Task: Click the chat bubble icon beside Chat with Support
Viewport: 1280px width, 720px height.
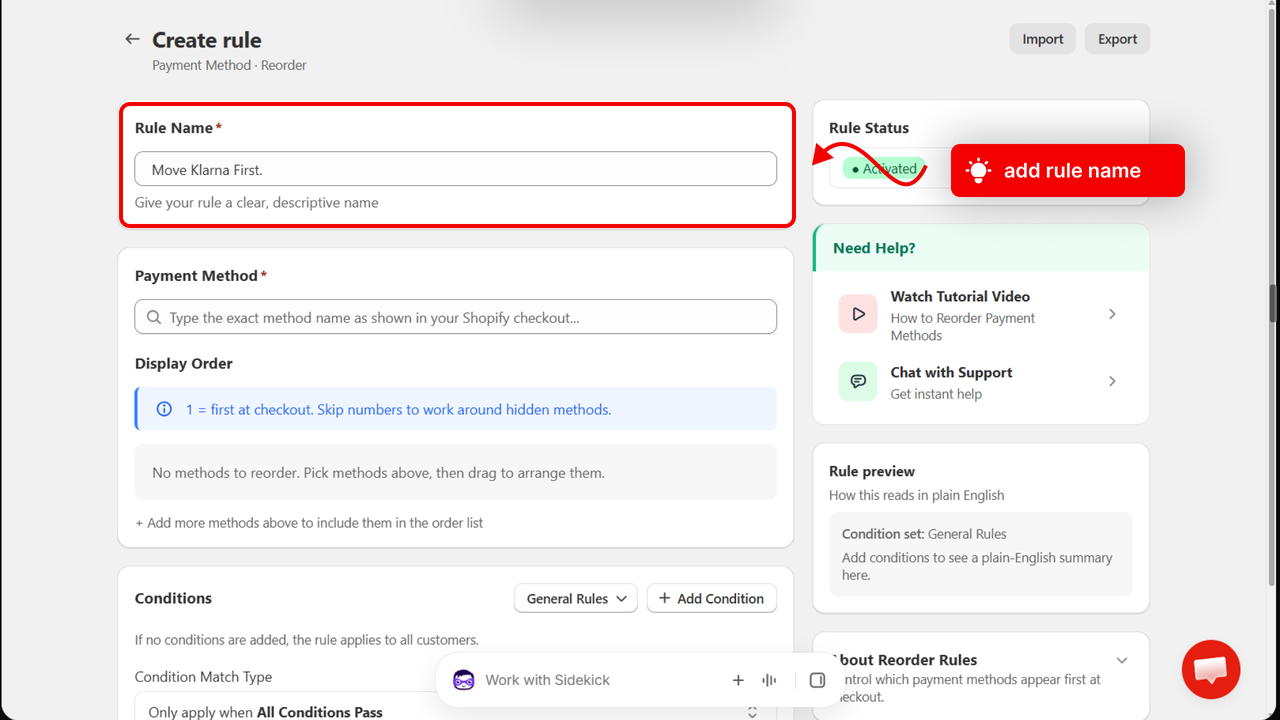Action: pyautogui.click(x=858, y=381)
